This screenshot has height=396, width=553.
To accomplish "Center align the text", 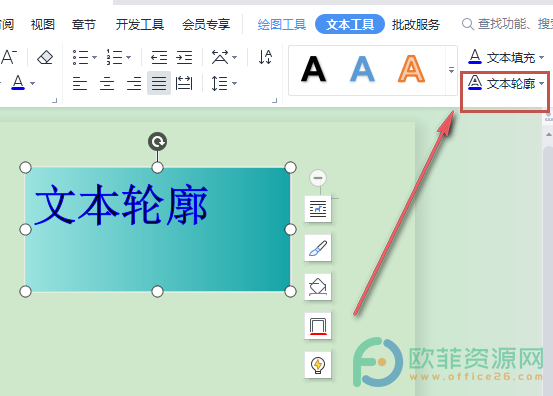I will pos(107,84).
